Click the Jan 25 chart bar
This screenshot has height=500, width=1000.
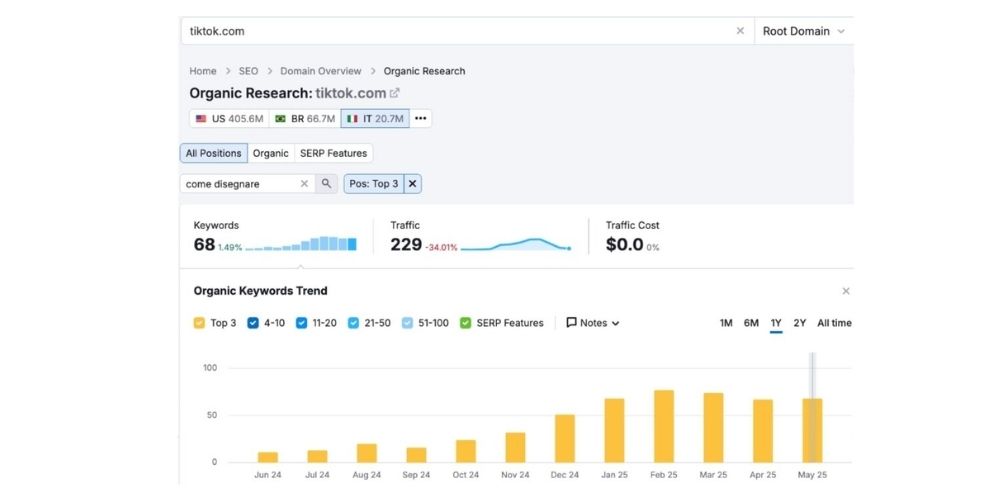pos(615,430)
